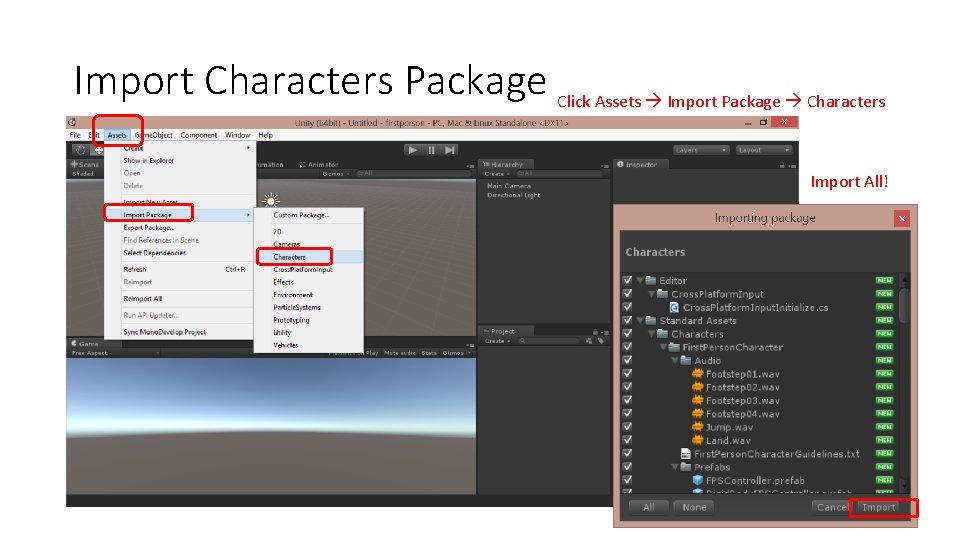Click the Import button

coord(879,507)
